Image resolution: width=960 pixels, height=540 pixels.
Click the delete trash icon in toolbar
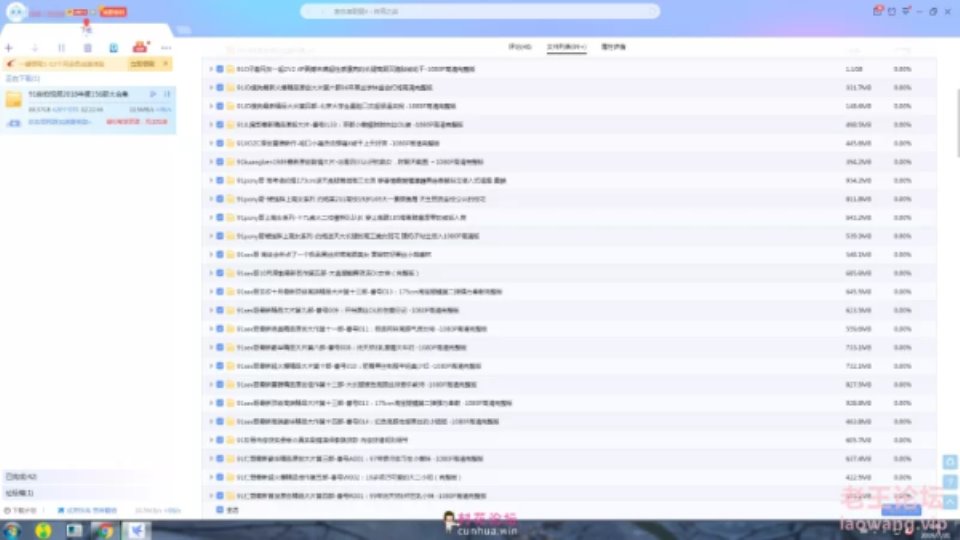[87, 48]
